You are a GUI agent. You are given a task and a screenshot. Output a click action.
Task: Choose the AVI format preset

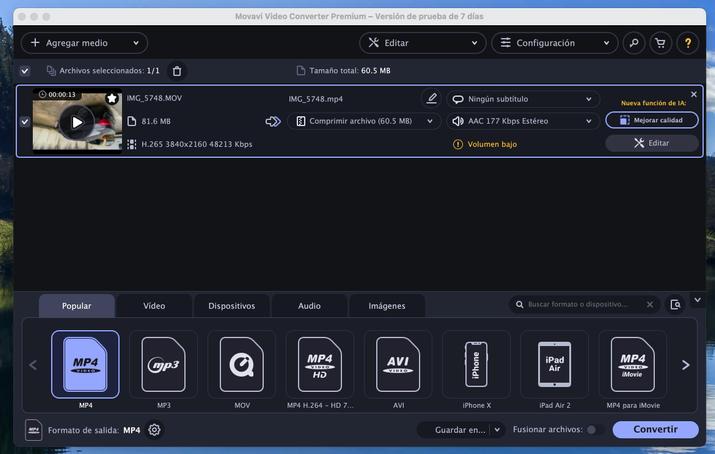[398, 365]
